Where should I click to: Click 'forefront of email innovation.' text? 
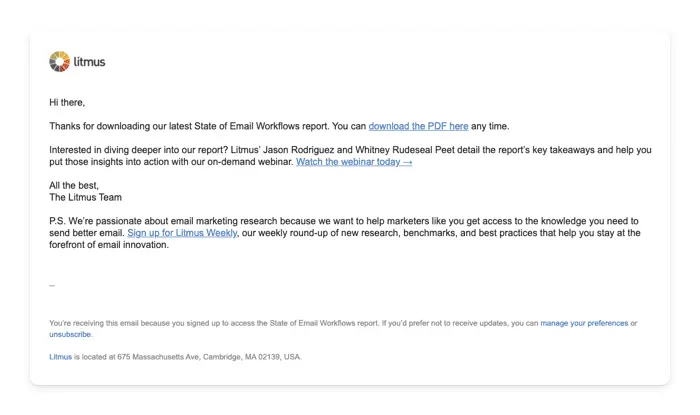click(x=109, y=245)
